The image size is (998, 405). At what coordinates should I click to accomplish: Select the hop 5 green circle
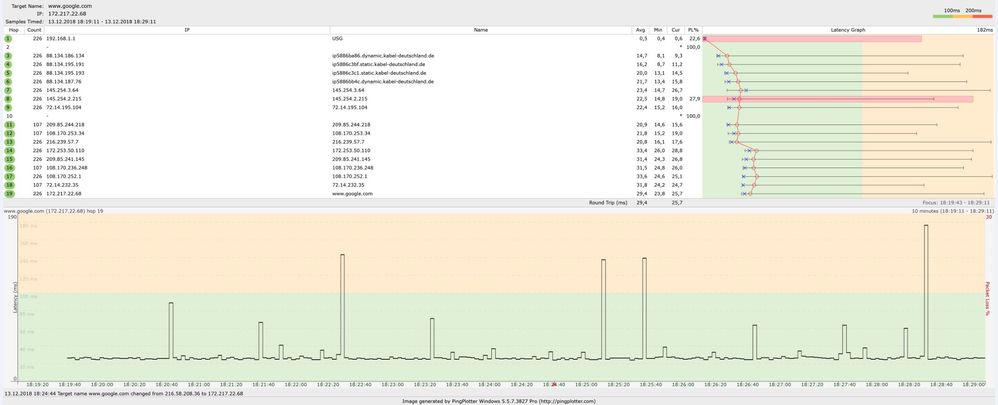[8, 73]
